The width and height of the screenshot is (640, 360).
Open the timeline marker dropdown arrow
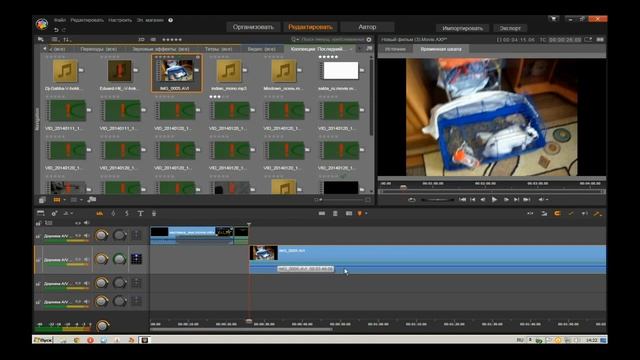click(x=366, y=213)
